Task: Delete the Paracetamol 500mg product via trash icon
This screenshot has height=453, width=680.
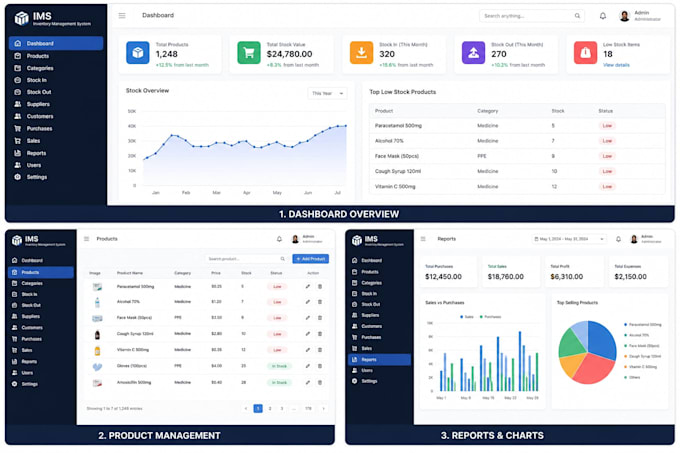Action: tap(320, 287)
